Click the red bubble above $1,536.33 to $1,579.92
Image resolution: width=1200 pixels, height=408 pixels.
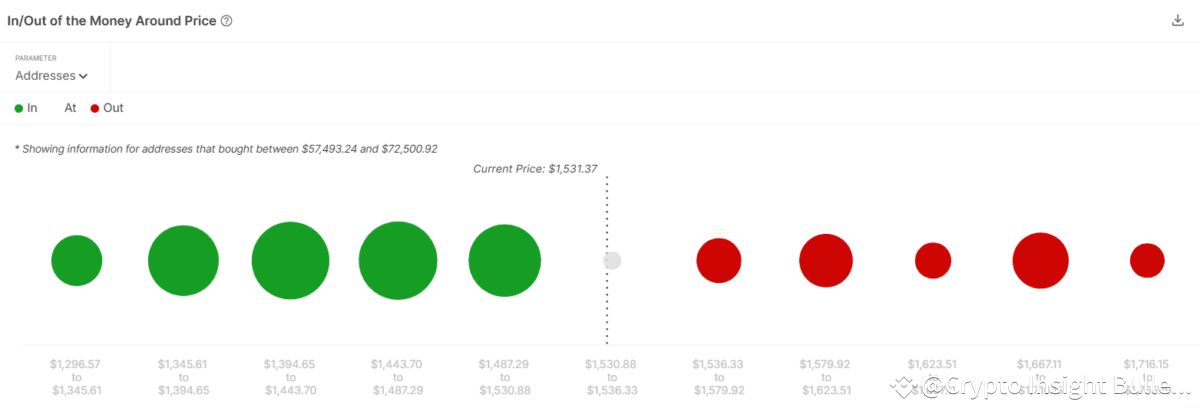[719, 261]
